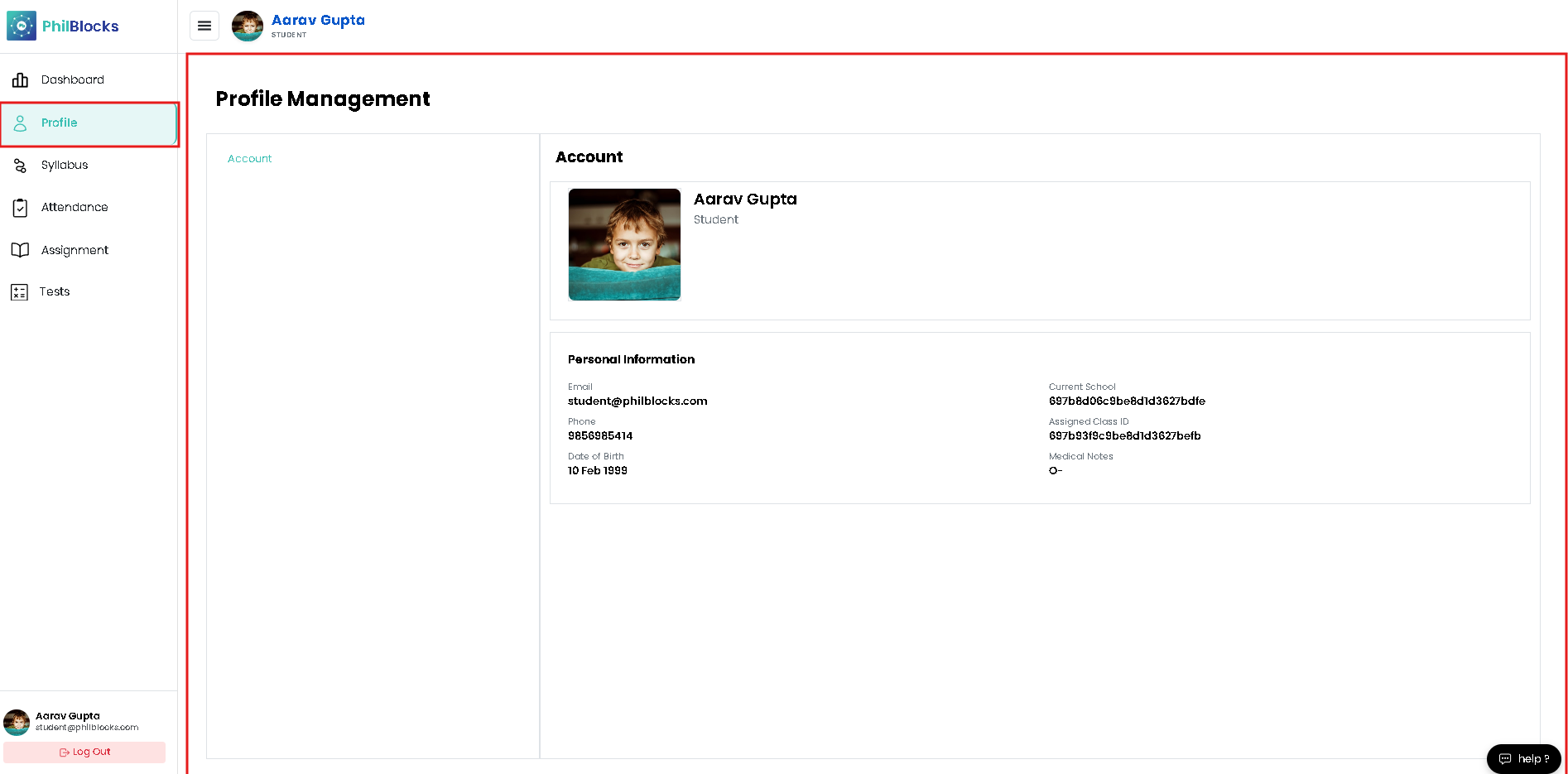This screenshot has height=774, width=1568.
Task: Click the email student@philblocks.com in Personal Information
Action: 637,401
